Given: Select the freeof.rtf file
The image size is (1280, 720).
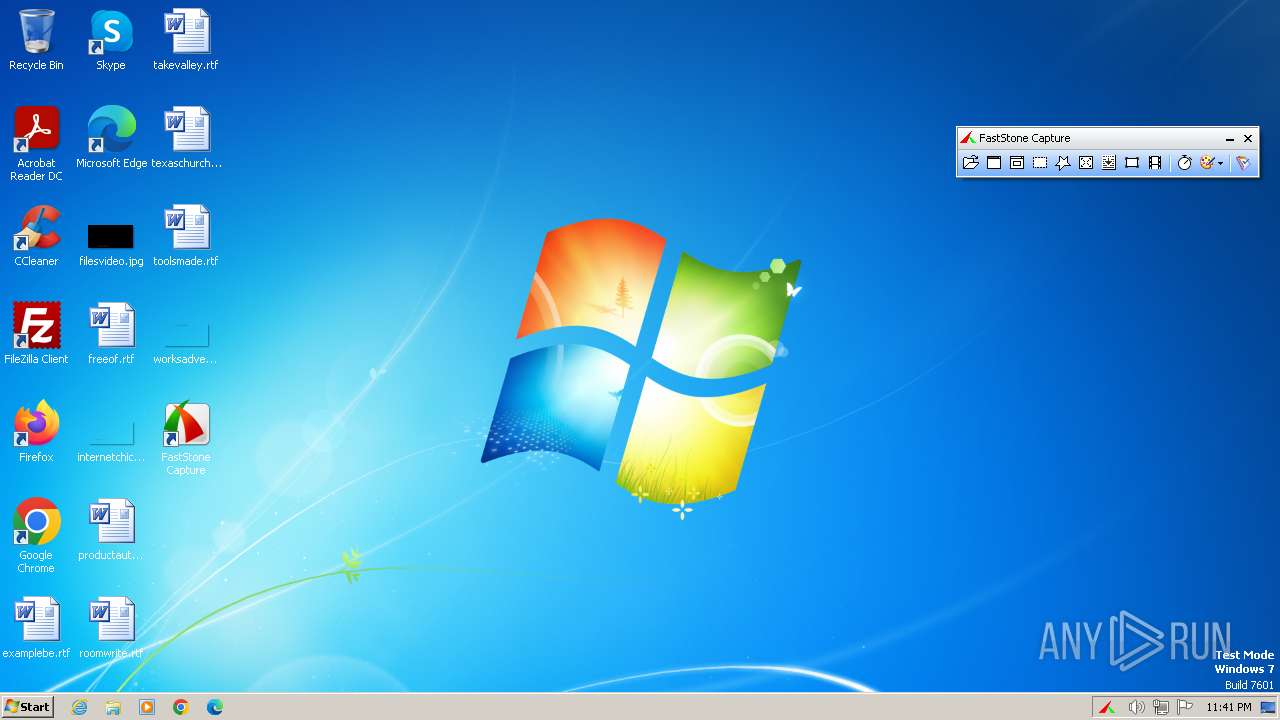Looking at the screenshot, I should (x=111, y=334).
